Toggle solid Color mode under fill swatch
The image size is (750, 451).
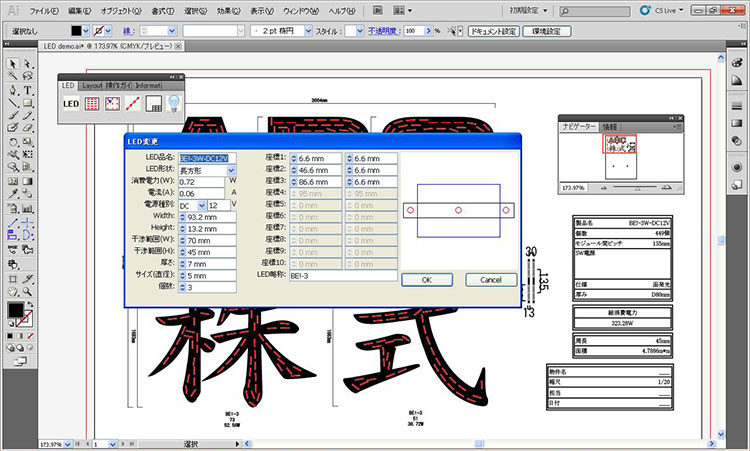coord(10,336)
